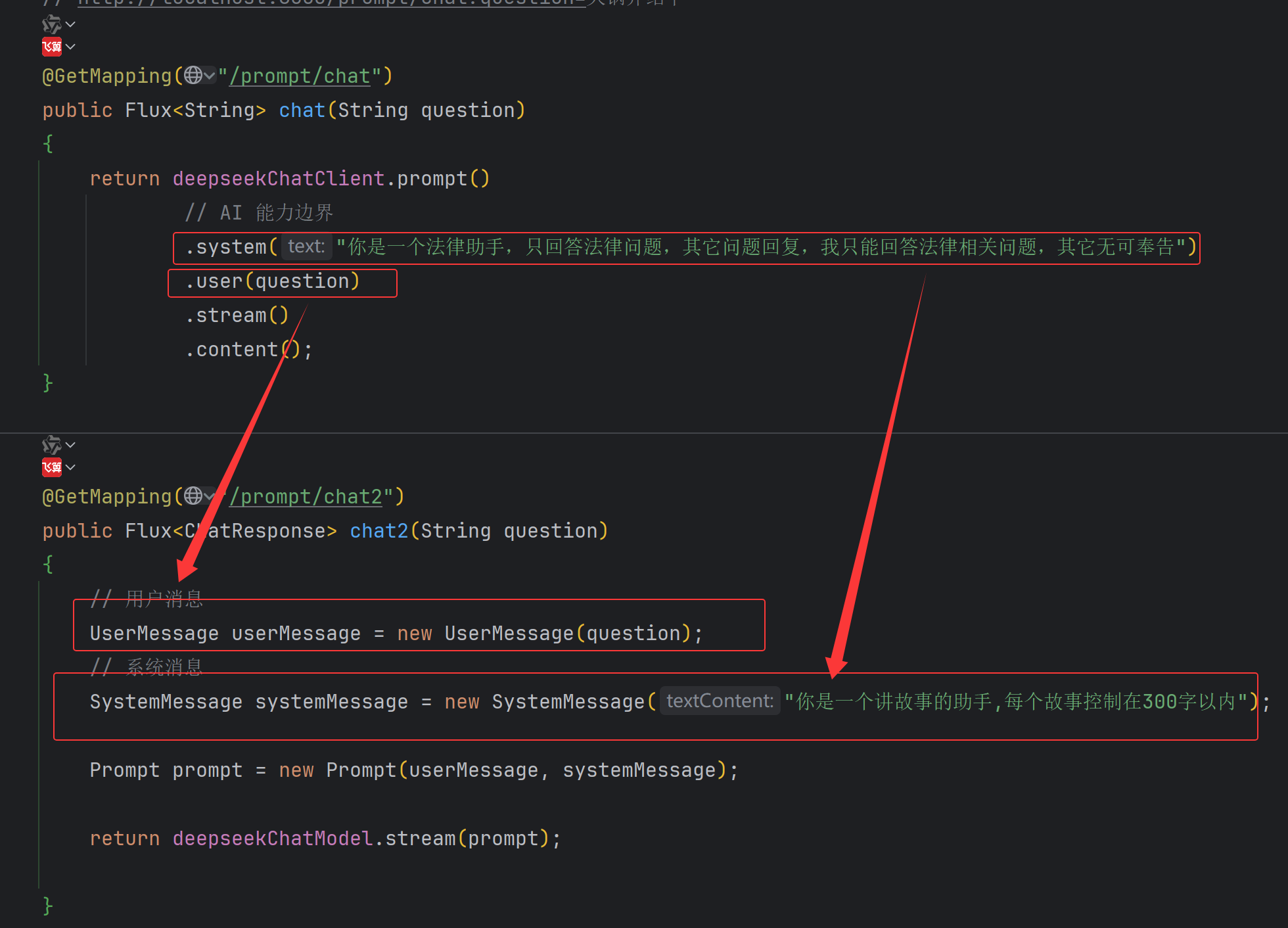Image resolution: width=1288 pixels, height=928 pixels.
Task: Open the /prompt/chat2 URL link
Action: point(306,497)
